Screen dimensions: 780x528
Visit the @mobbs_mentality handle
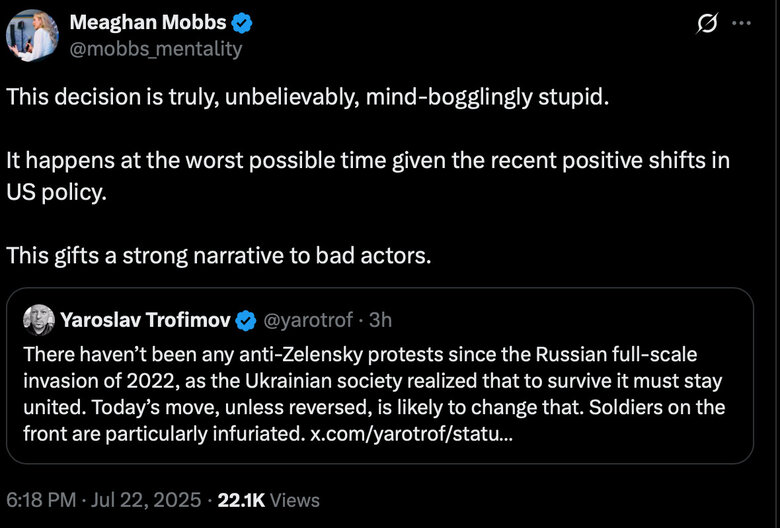155,48
